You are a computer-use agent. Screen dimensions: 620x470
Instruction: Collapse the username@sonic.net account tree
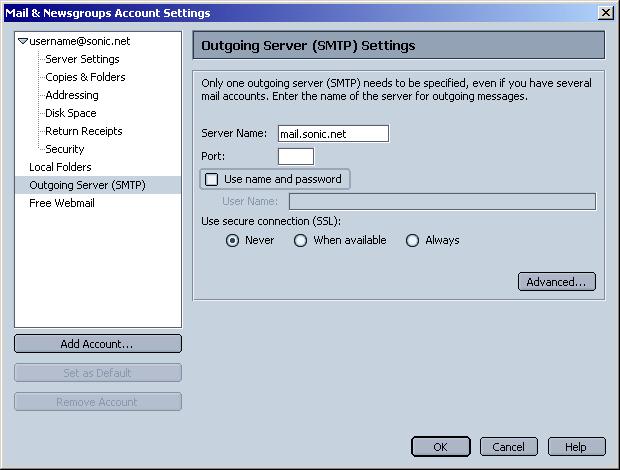pos(23,42)
